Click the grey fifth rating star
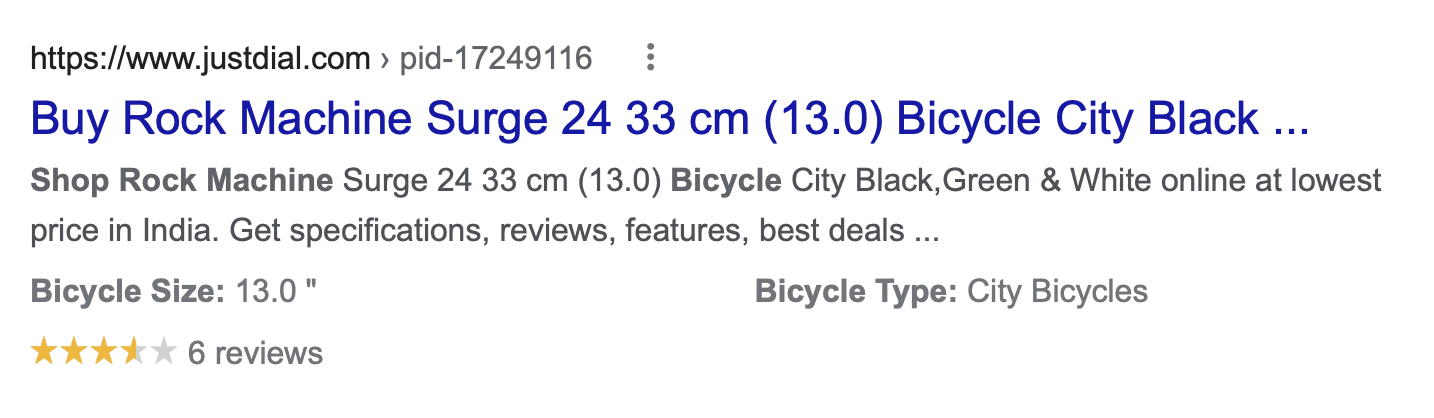Screen dimensions: 1434x418 [162, 352]
